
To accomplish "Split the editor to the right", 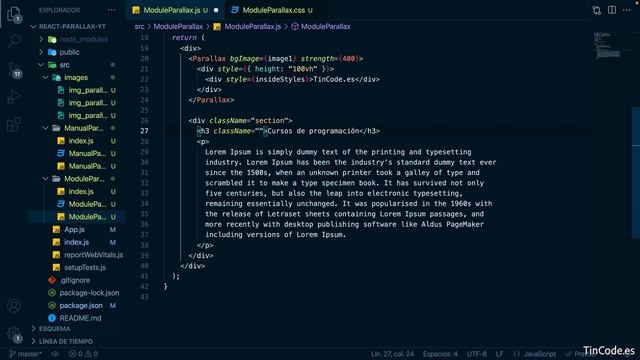I will (611, 10).
